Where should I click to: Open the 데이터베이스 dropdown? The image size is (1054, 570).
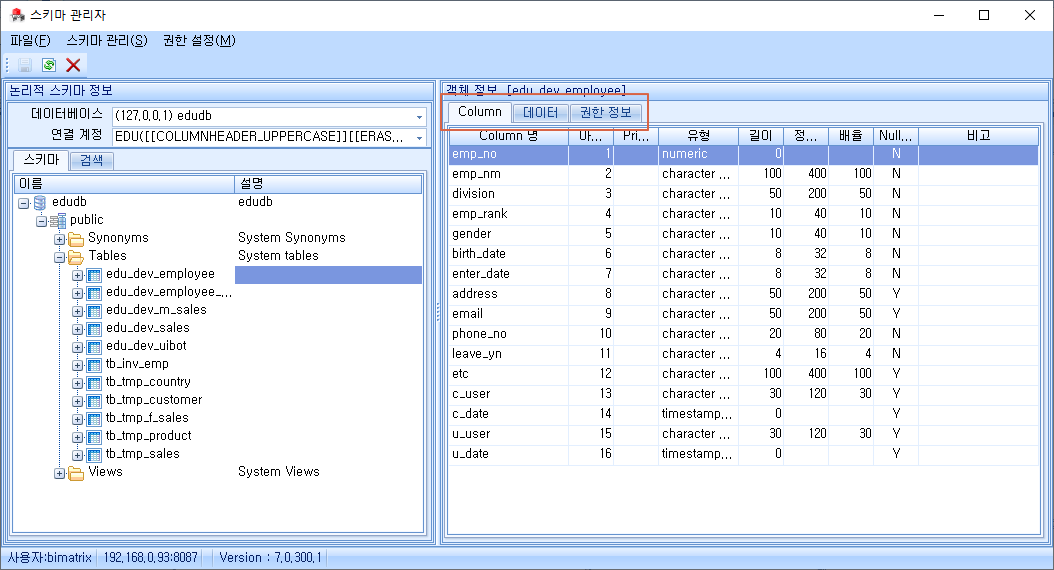pyautogui.click(x=419, y=117)
